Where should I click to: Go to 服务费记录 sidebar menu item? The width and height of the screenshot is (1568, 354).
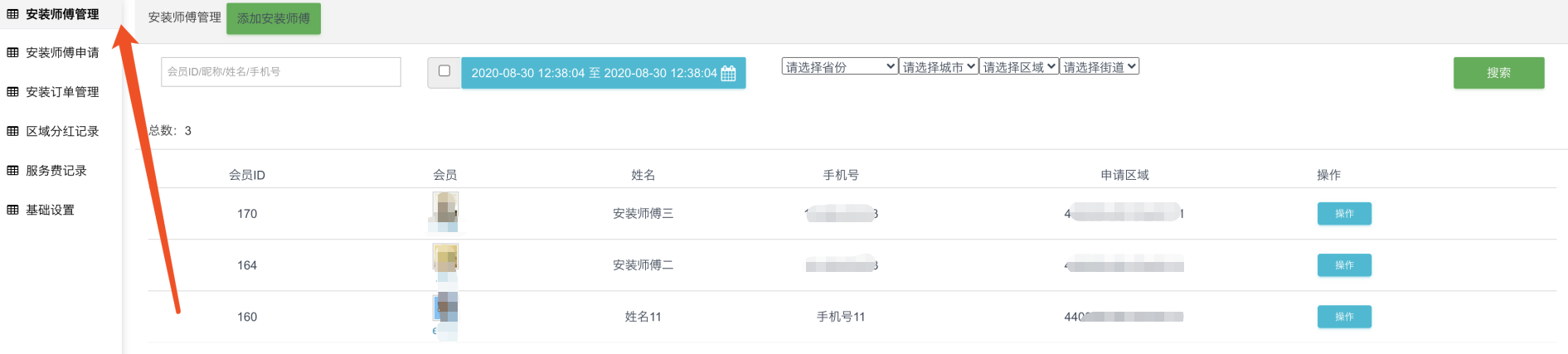[x=56, y=171]
